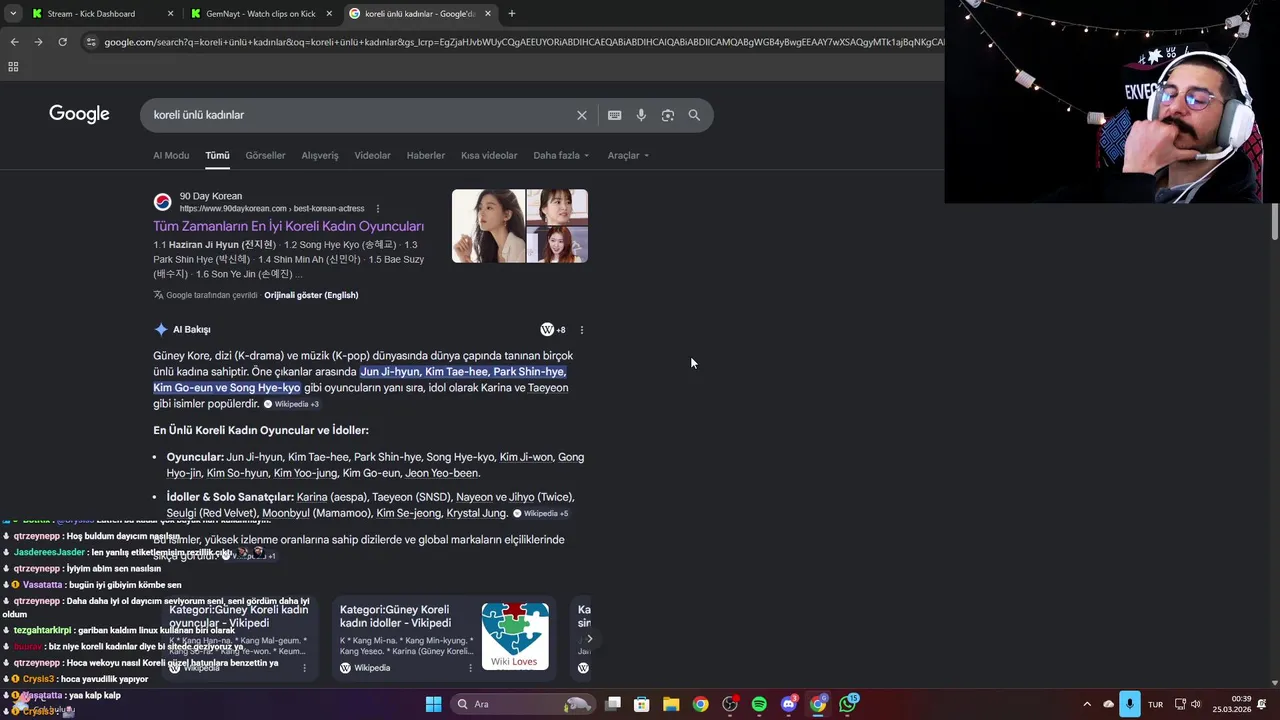
Task: Clear the search query with X
Action: tap(582, 115)
